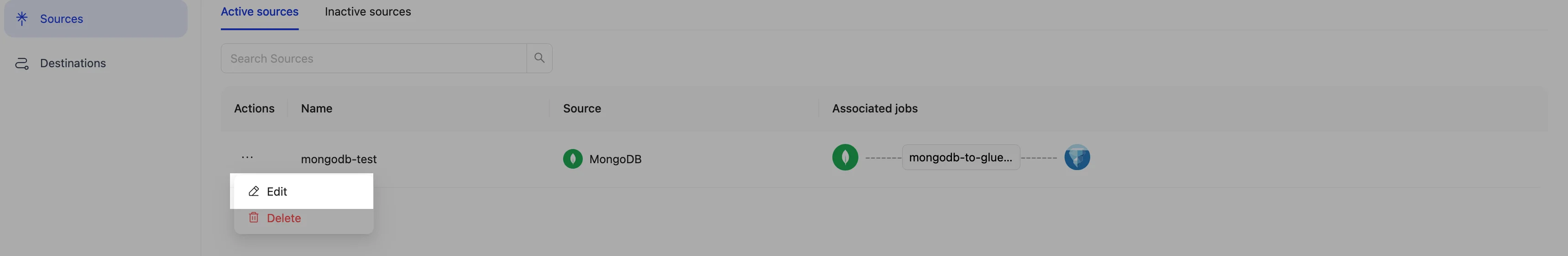Viewport: 1568px width, 256px height.
Task: Focus the Search Sources input field
Action: click(373, 59)
